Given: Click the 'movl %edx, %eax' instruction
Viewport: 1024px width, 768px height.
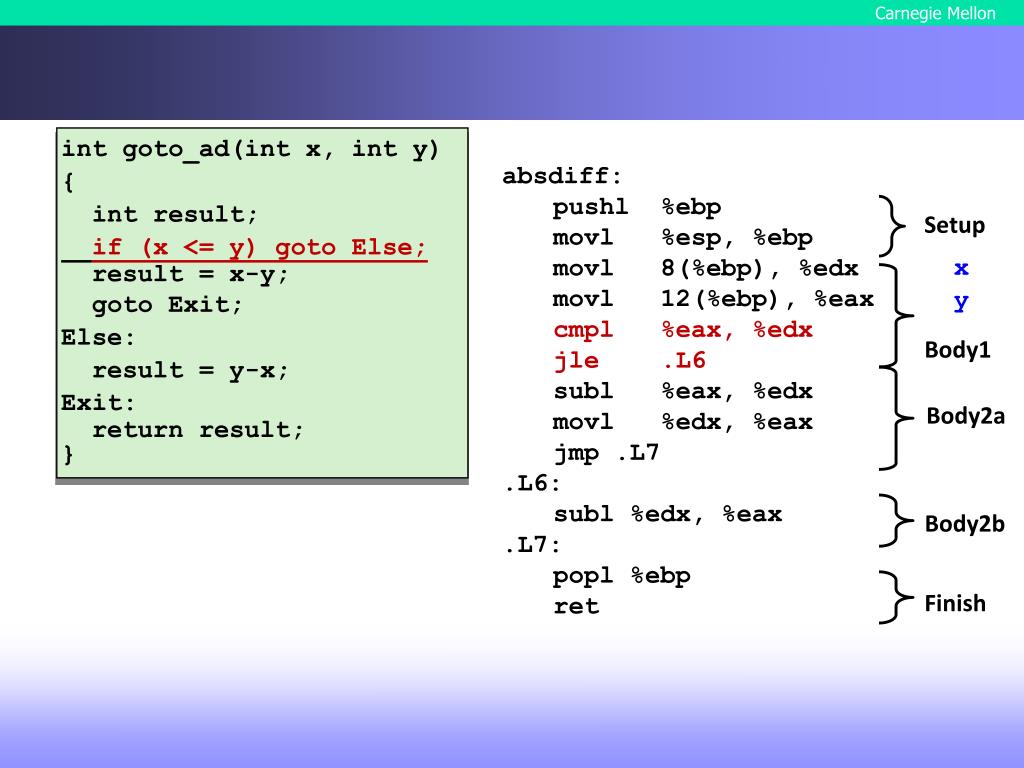Looking at the screenshot, I should 682,422.
